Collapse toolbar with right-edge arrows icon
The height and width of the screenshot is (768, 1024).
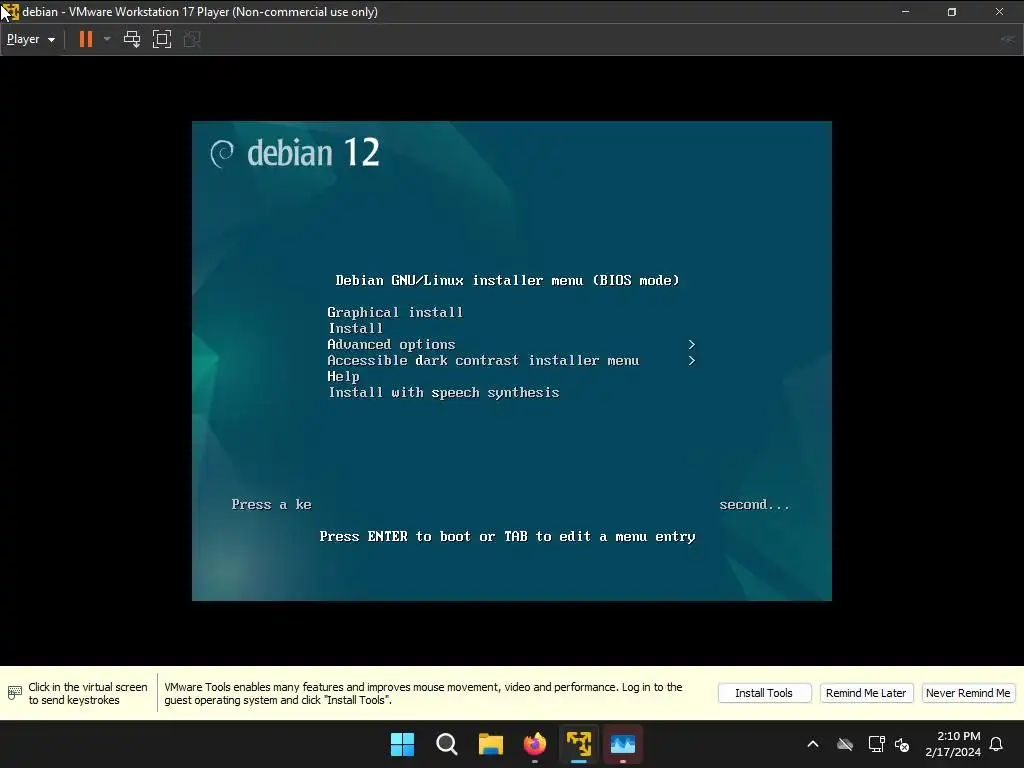pos(1008,39)
